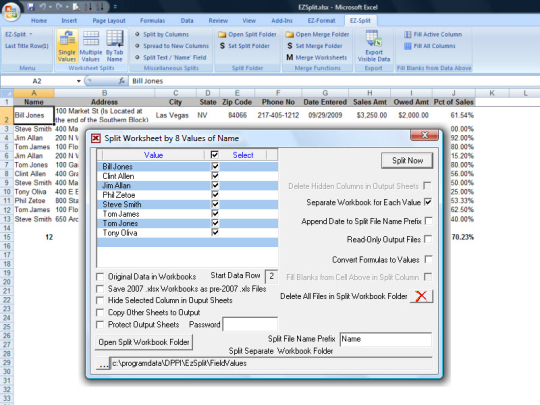The image size is (540, 405).
Task: Click the split workbook folder path field
Action: coord(271,363)
